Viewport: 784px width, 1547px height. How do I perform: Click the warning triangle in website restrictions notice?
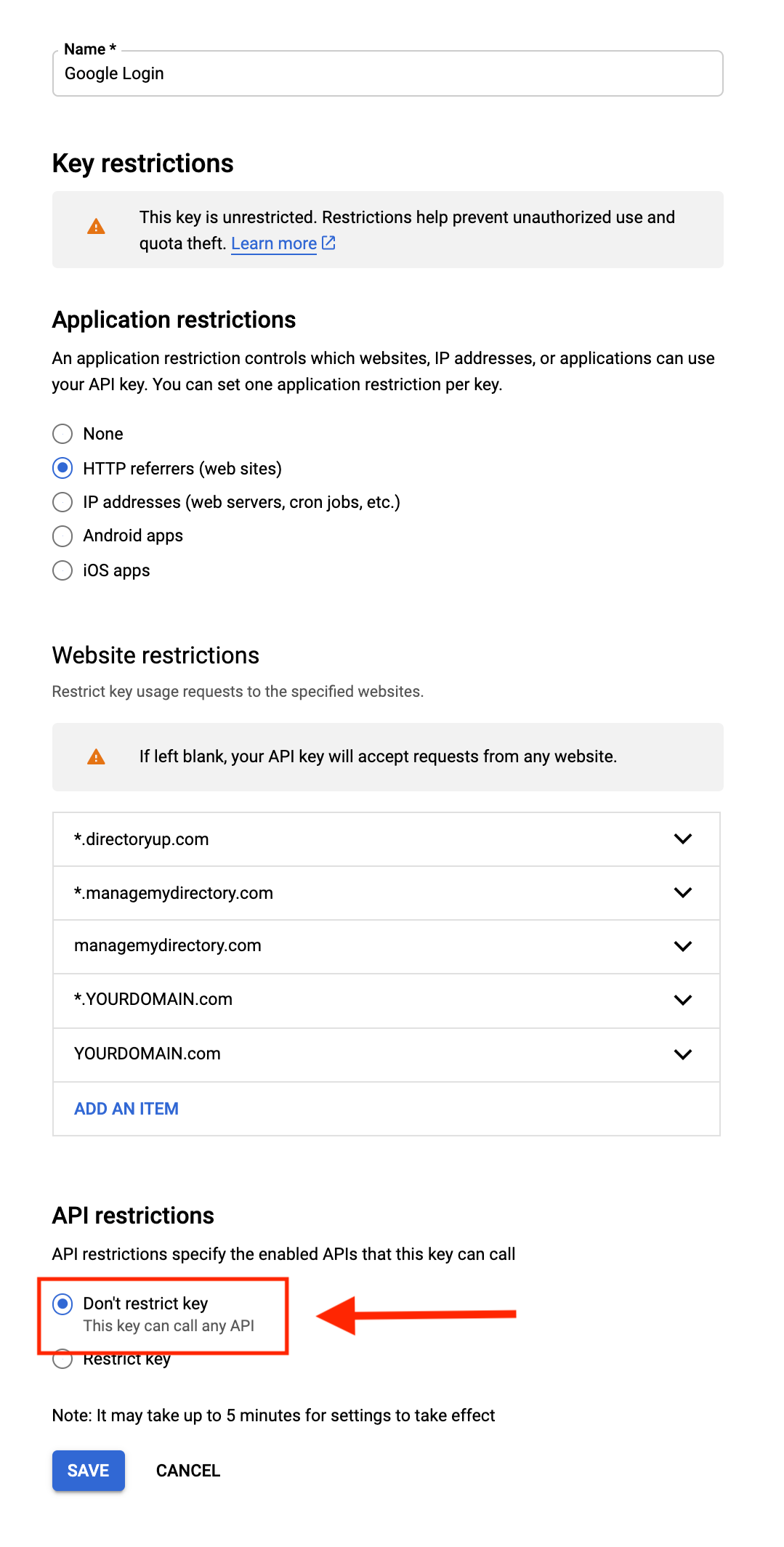[x=94, y=756]
